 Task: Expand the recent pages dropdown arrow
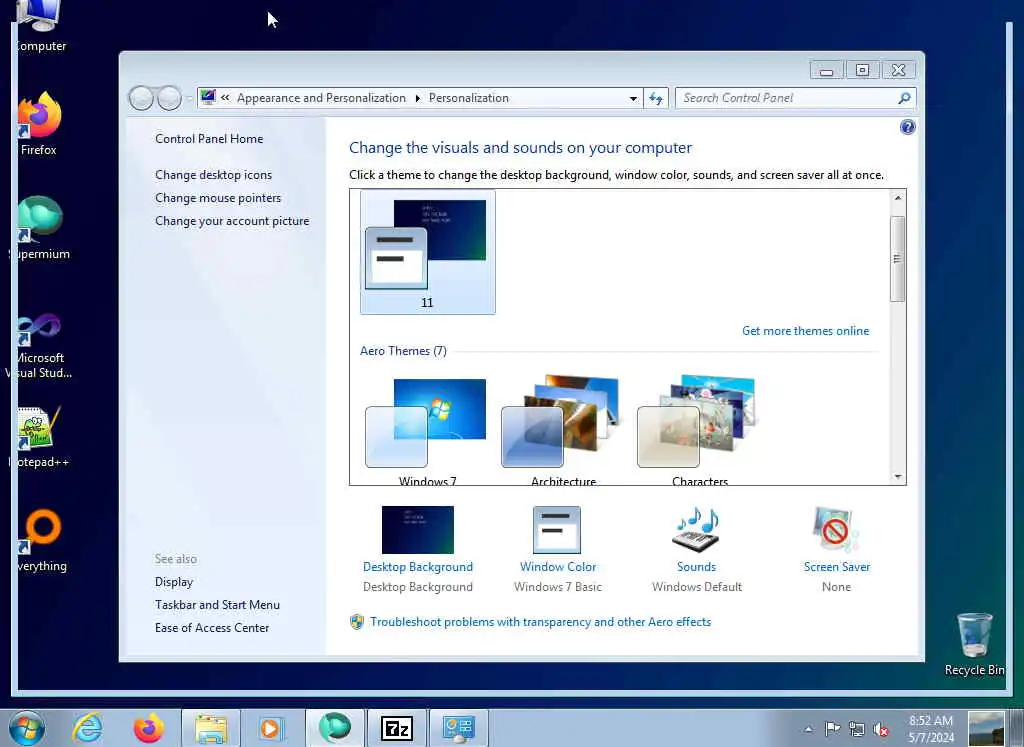pyautogui.click(x=189, y=99)
